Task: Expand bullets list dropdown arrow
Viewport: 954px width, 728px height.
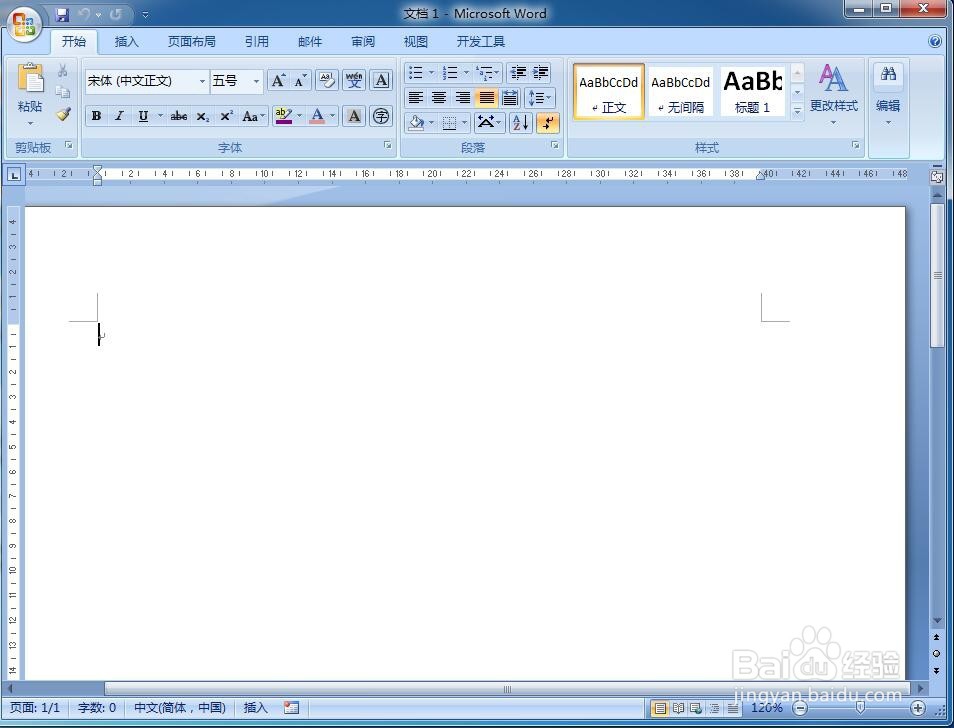Action: click(x=431, y=73)
